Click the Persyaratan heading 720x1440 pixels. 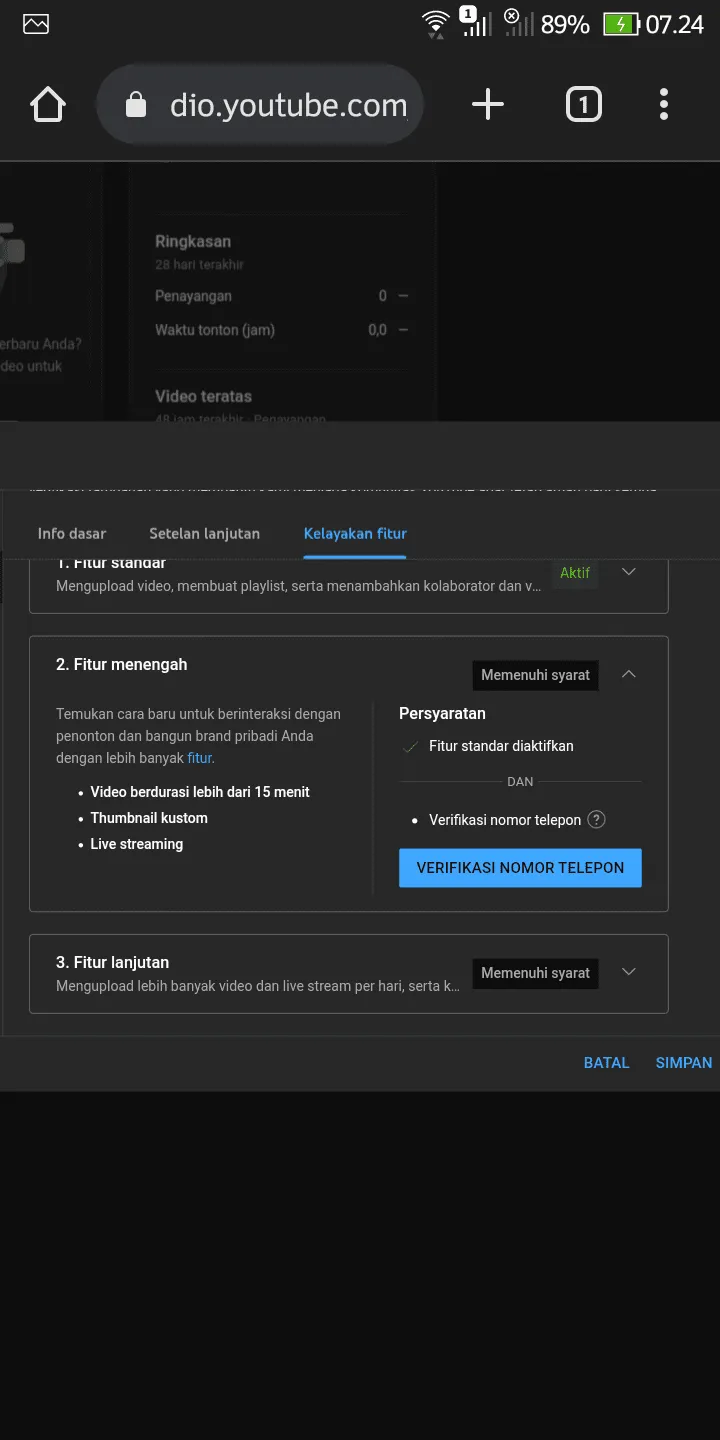[442, 714]
